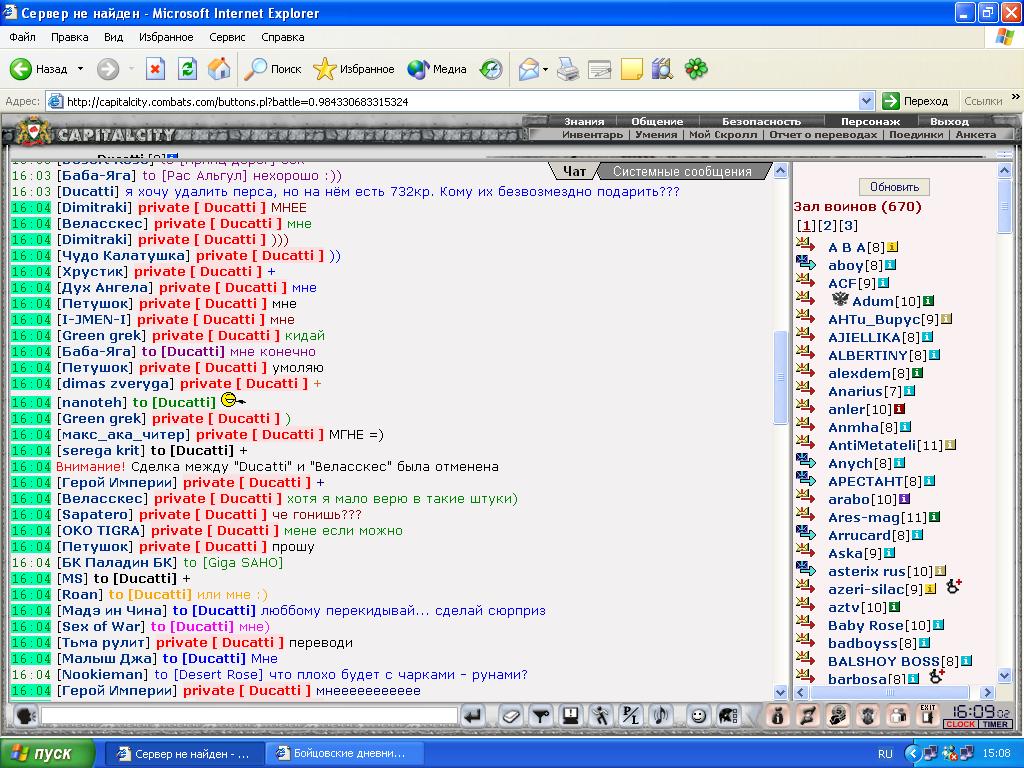Click the info icon next to aboy[8]

890,264
